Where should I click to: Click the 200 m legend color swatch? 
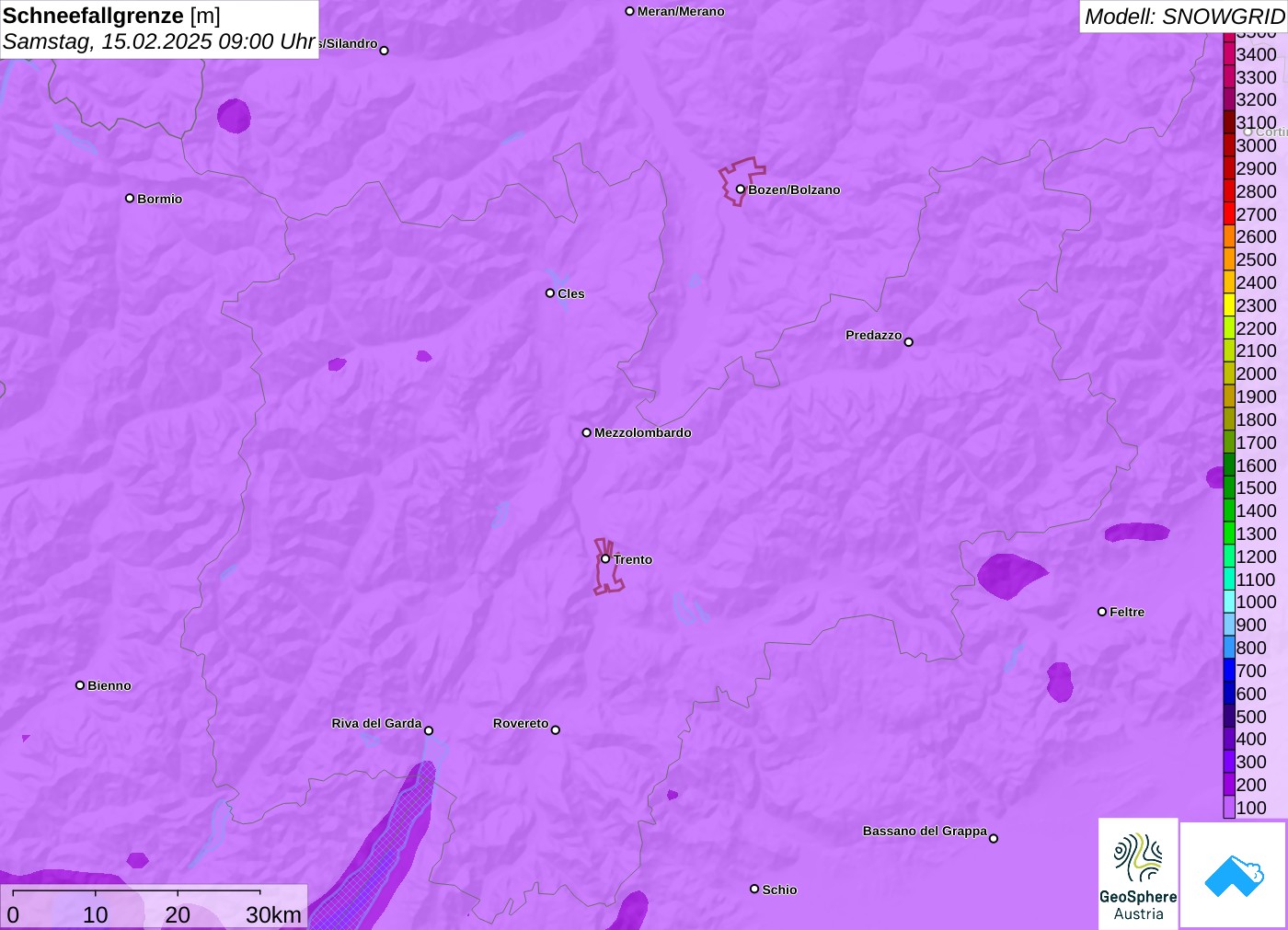pos(1229,785)
